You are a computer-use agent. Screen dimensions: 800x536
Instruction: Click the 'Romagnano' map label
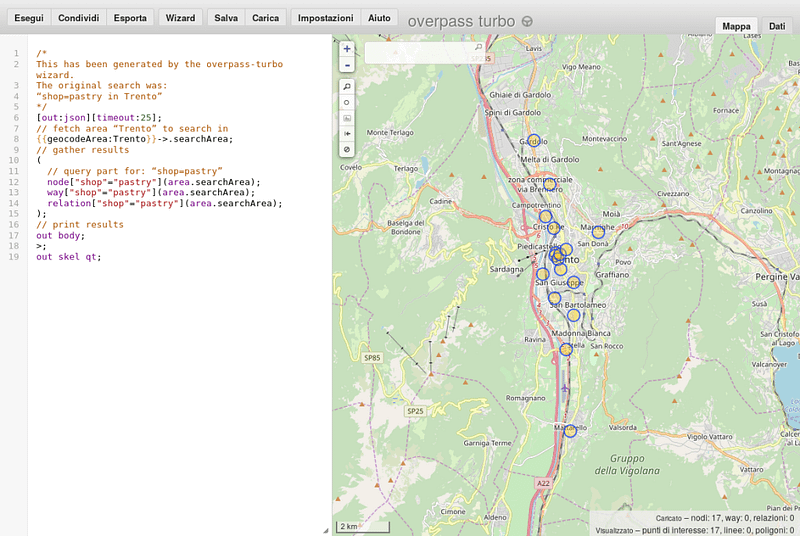(x=526, y=398)
